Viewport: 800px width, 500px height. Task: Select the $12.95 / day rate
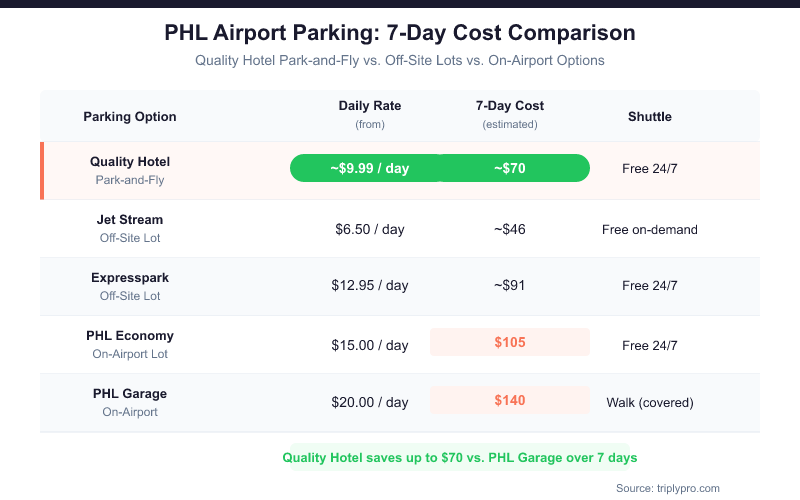[370, 285]
